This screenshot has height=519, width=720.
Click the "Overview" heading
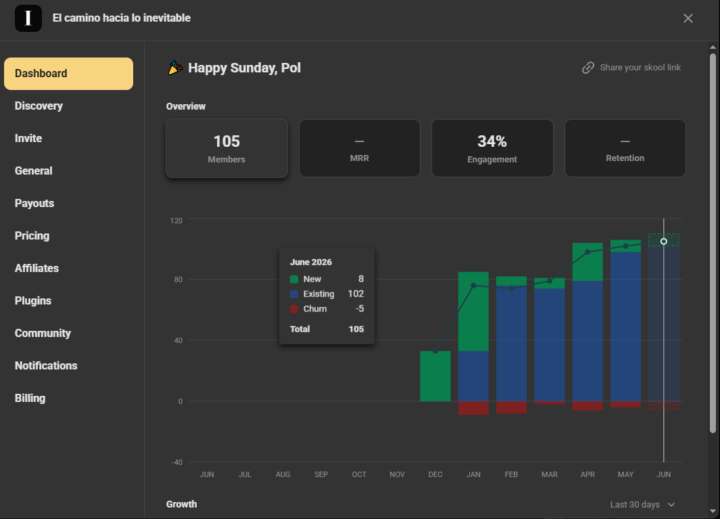click(186, 107)
